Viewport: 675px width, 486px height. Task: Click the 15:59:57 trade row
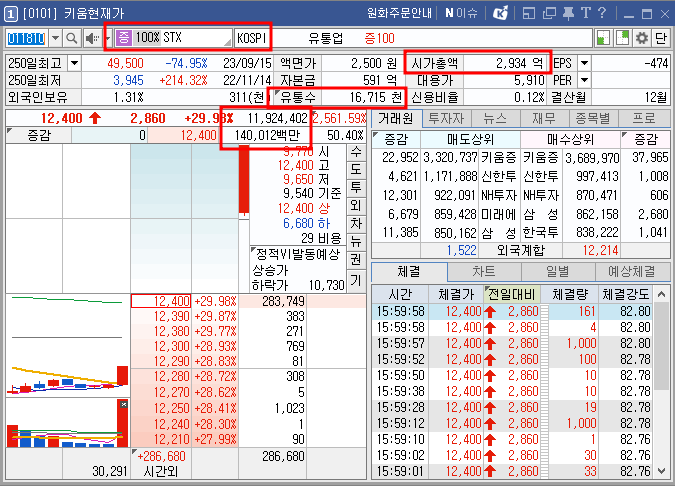coord(513,343)
